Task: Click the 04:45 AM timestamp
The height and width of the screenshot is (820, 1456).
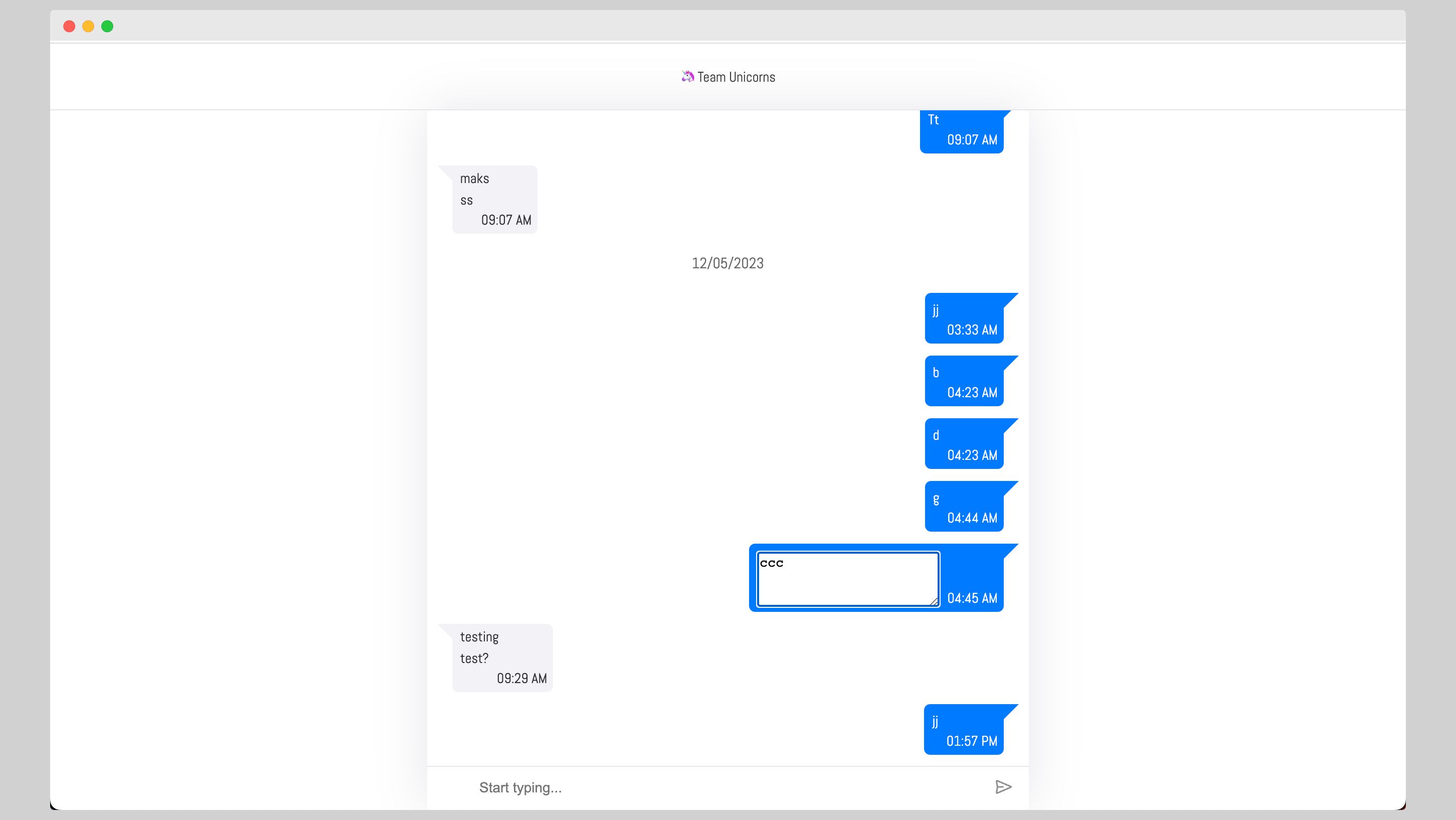Action: tap(972, 598)
